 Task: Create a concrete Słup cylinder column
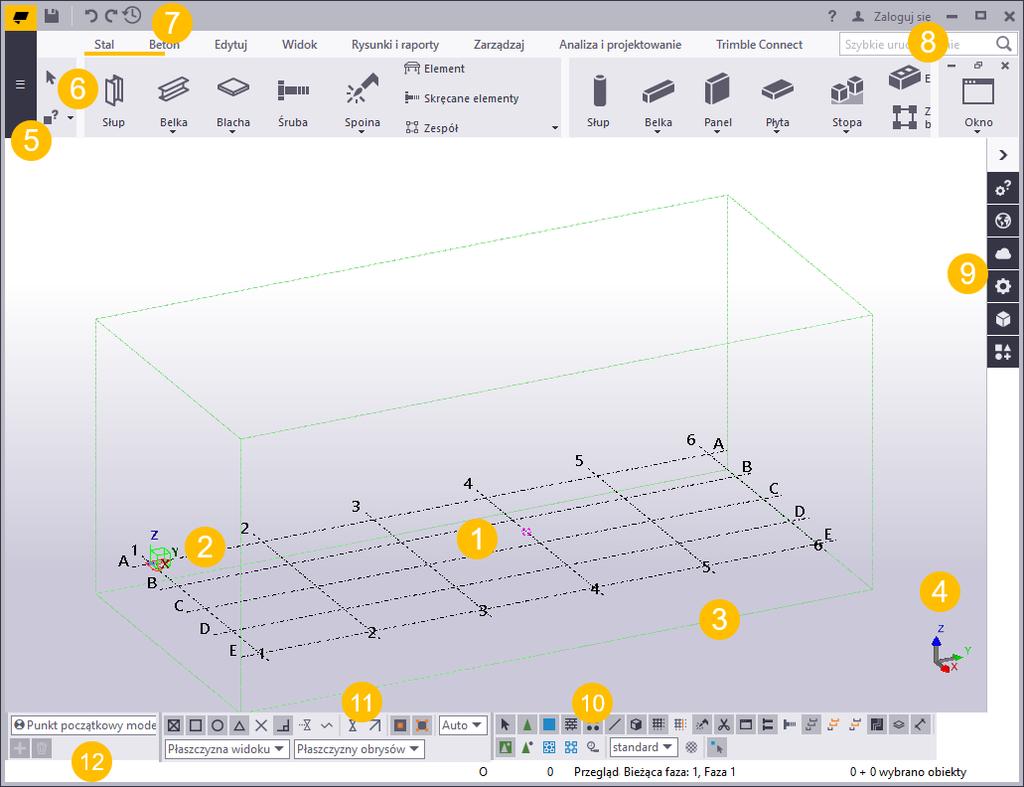tap(598, 100)
